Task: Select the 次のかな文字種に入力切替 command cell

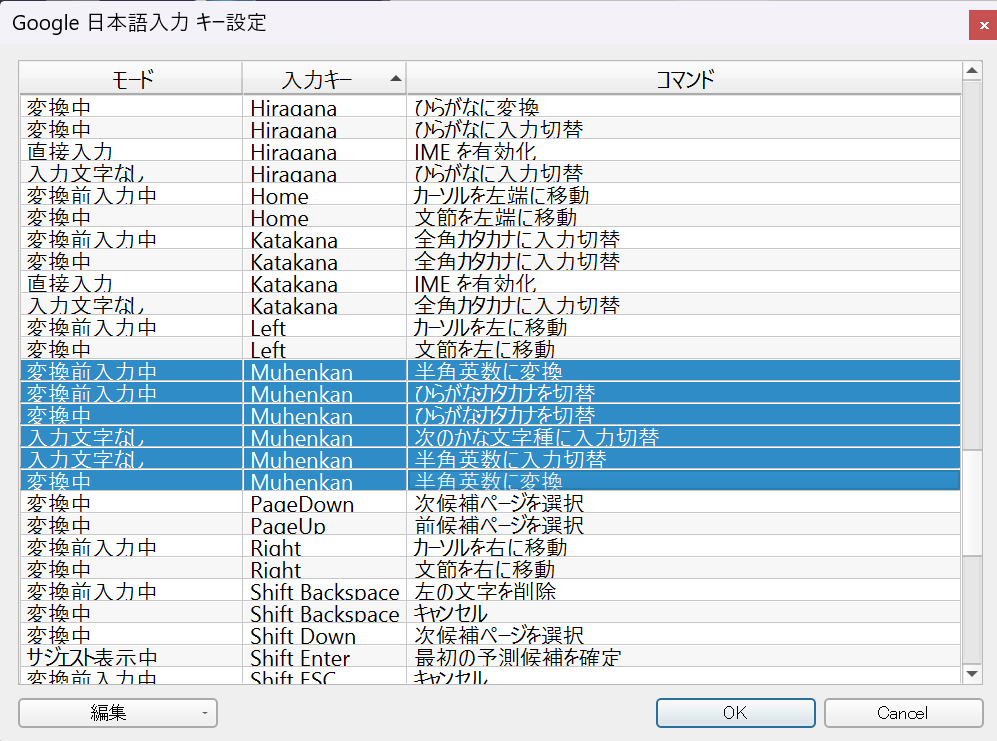Action: pos(684,436)
